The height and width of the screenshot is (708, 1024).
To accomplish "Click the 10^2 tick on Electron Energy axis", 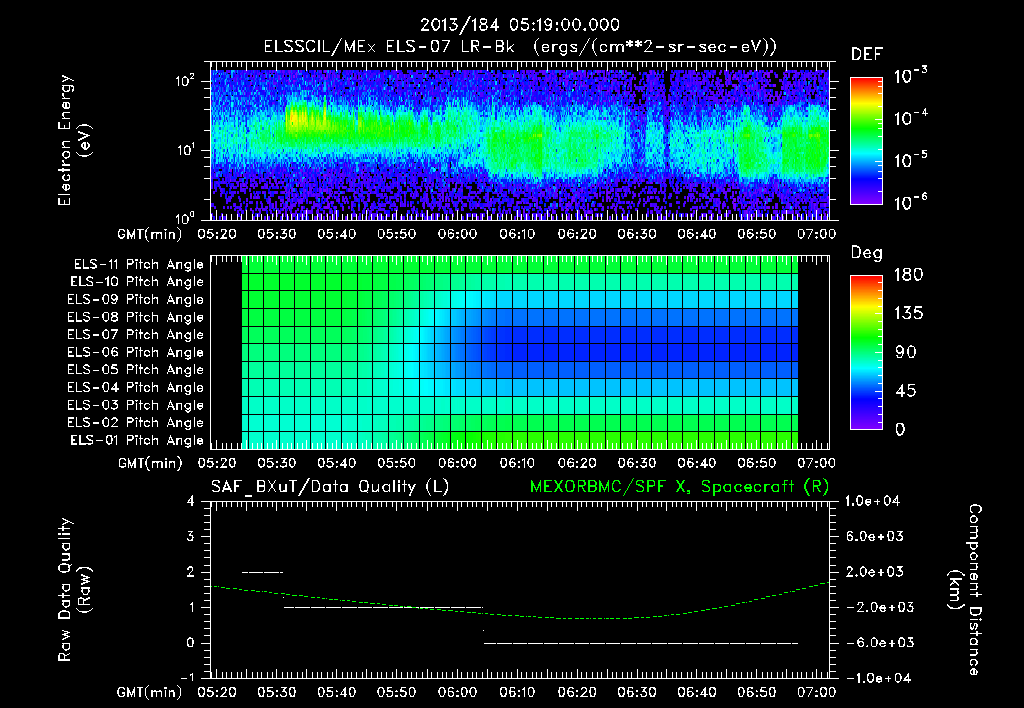I will [185, 81].
